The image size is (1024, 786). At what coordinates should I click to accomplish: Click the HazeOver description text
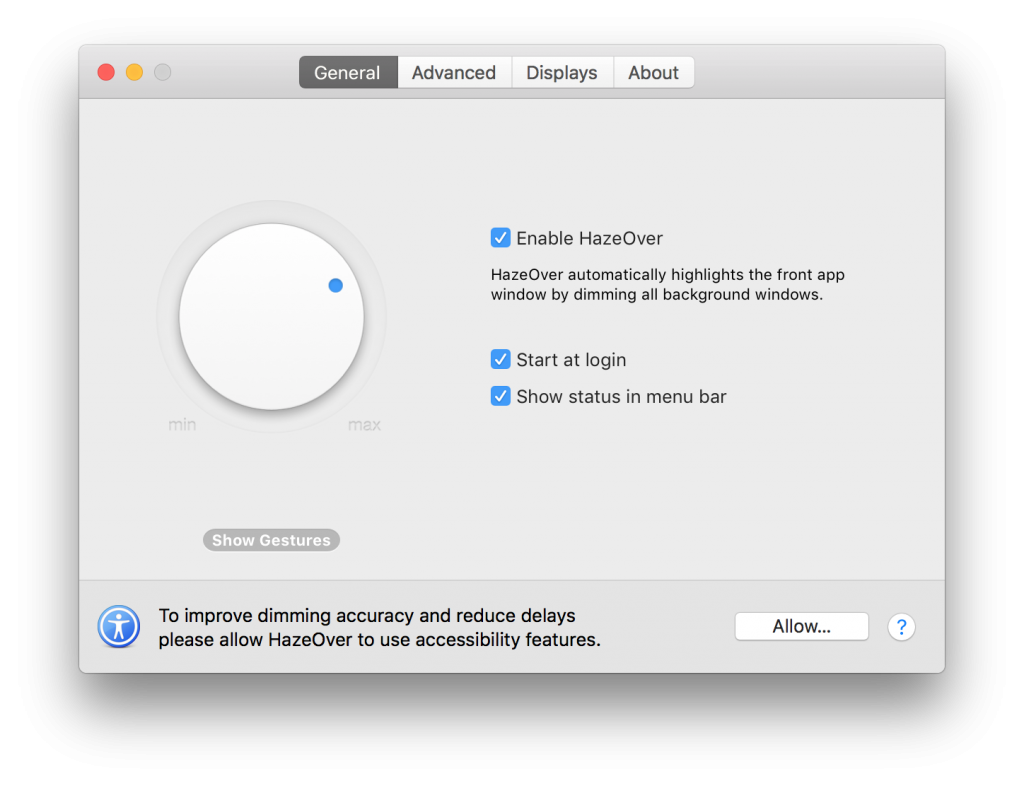click(x=667, y=285)
